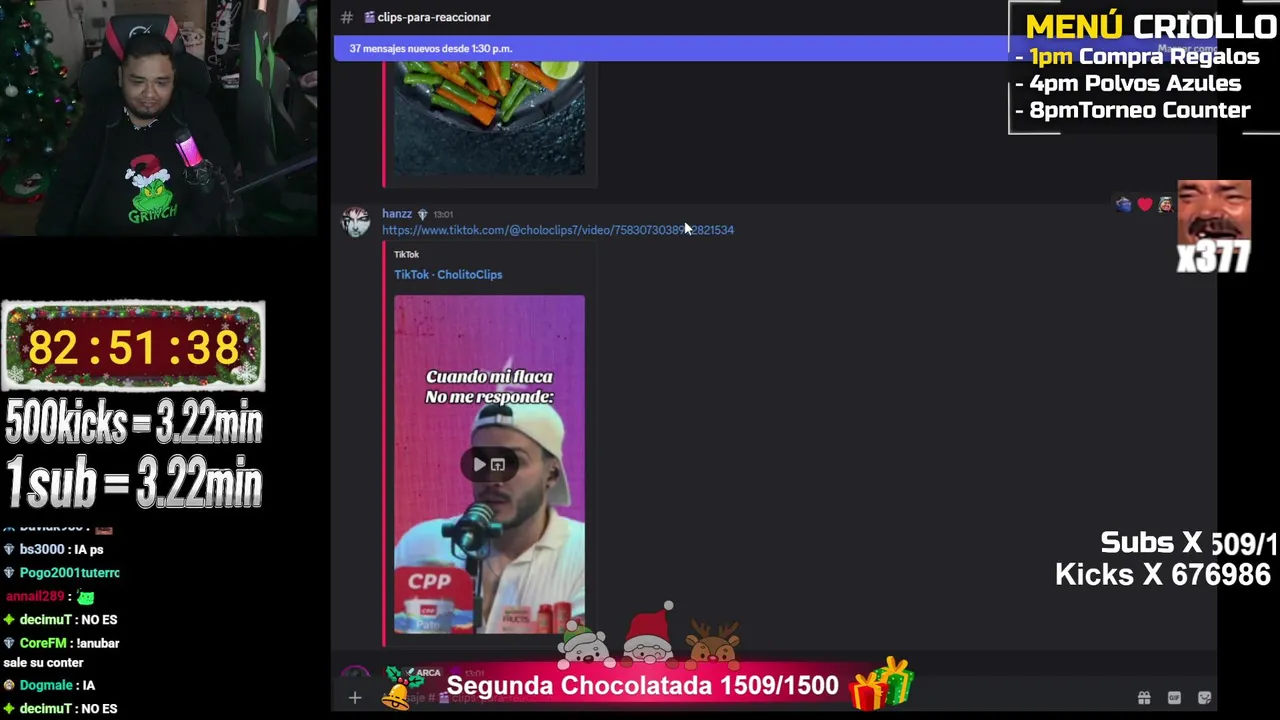Add the blue emoji quick reaction on hanzz's message

coord(1124,204)
